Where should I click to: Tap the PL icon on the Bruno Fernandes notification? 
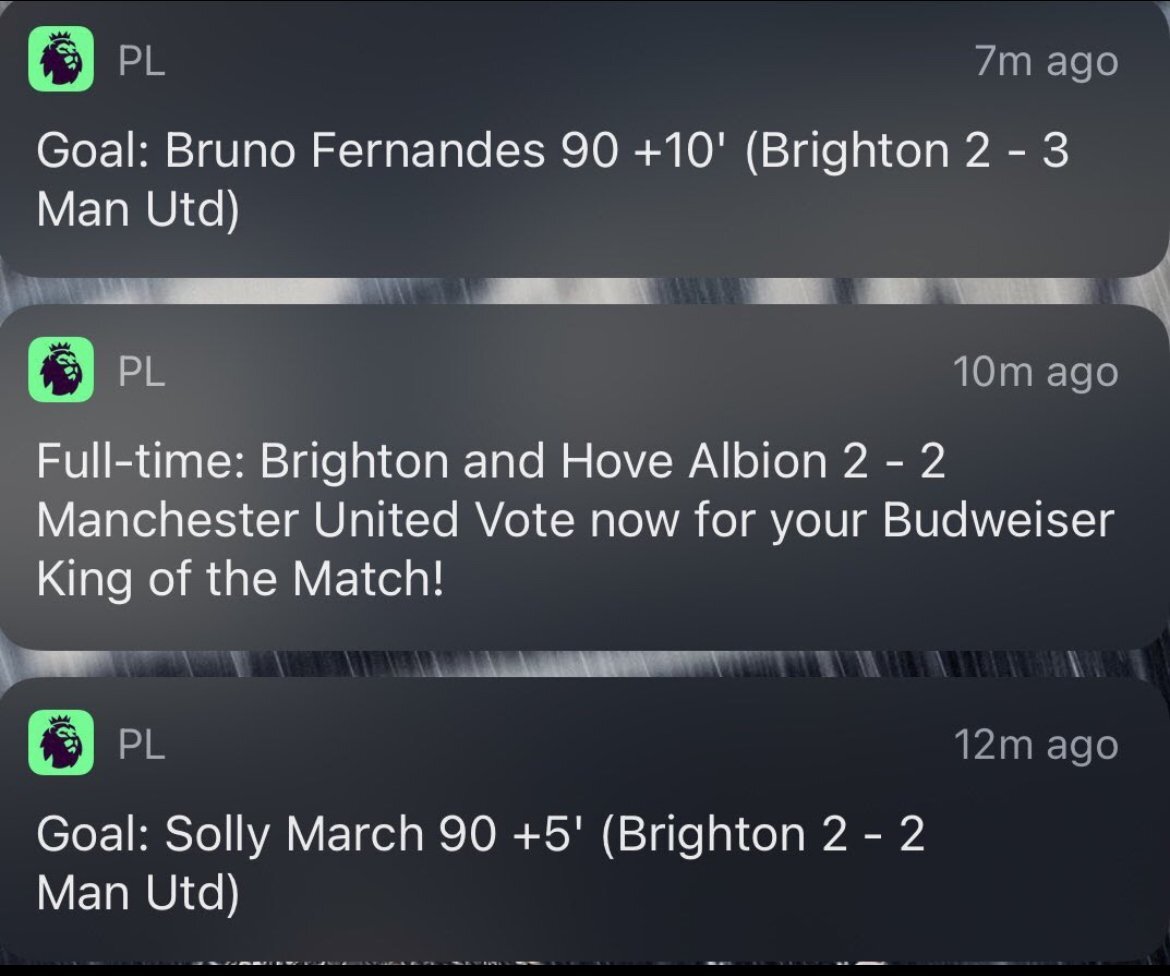coord(61,61)
